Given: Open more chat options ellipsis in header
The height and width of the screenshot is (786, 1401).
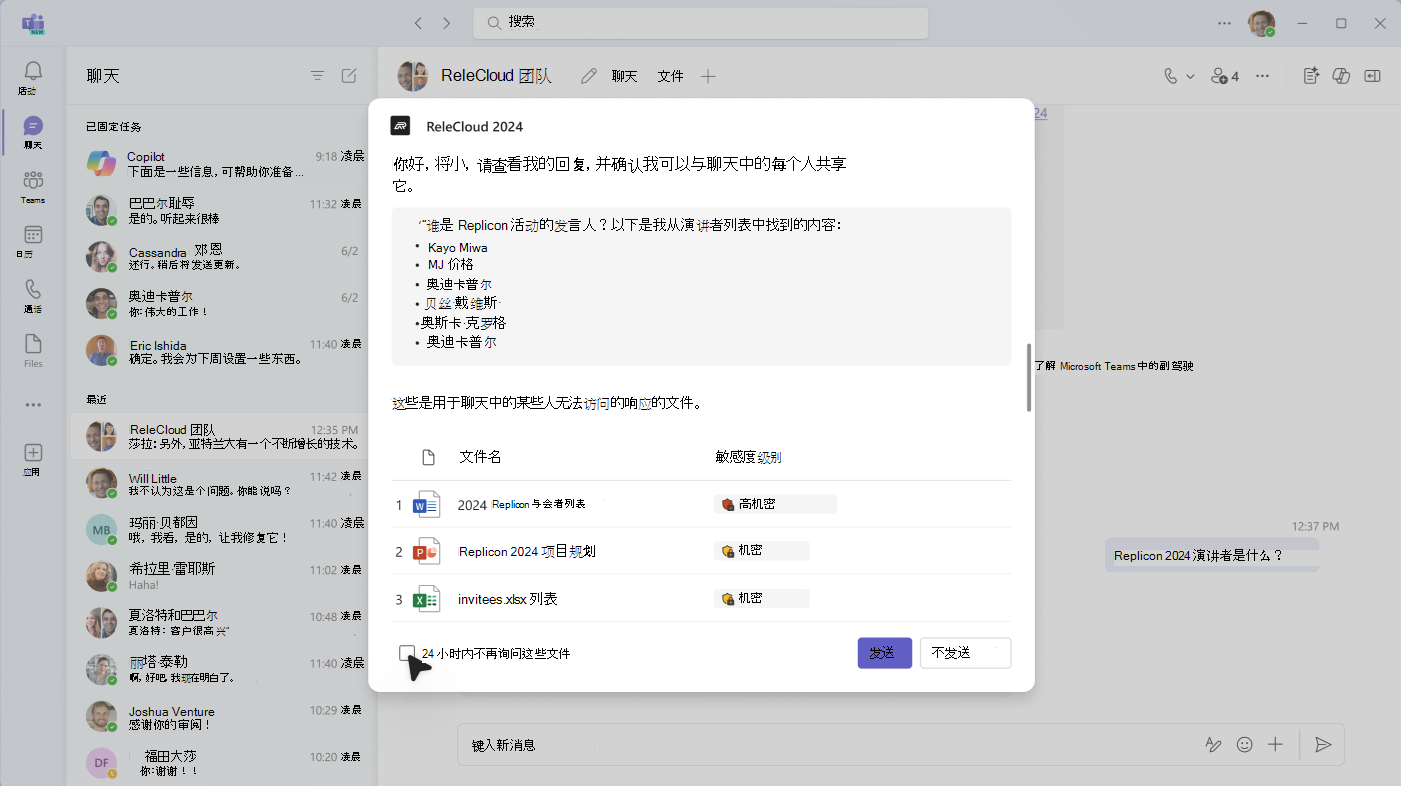Looking at the screenshot, I should tap(1263, 76).
